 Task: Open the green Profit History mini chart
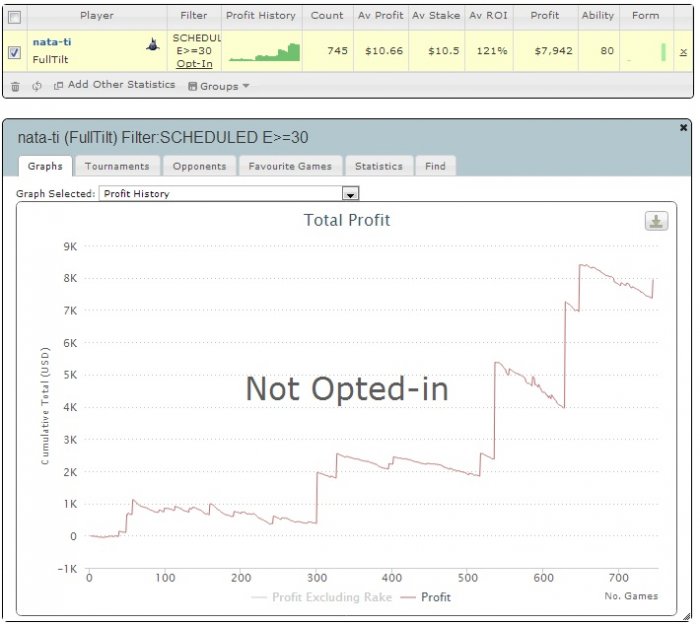click(264, 52)
